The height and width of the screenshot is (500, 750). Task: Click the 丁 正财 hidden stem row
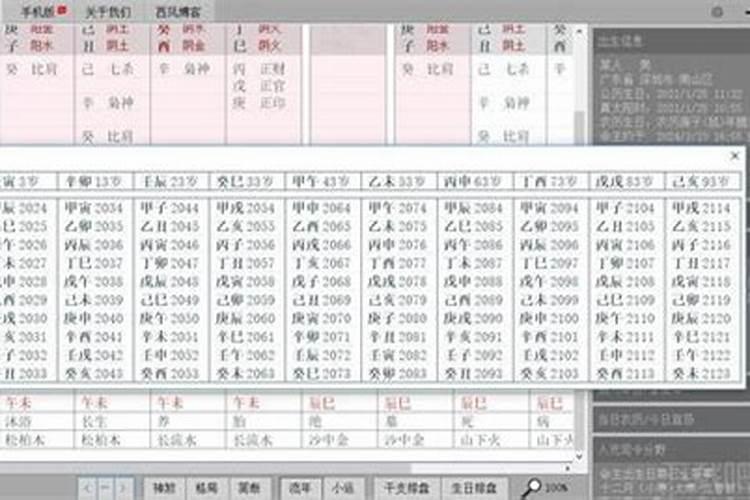[x=258, y=69]
